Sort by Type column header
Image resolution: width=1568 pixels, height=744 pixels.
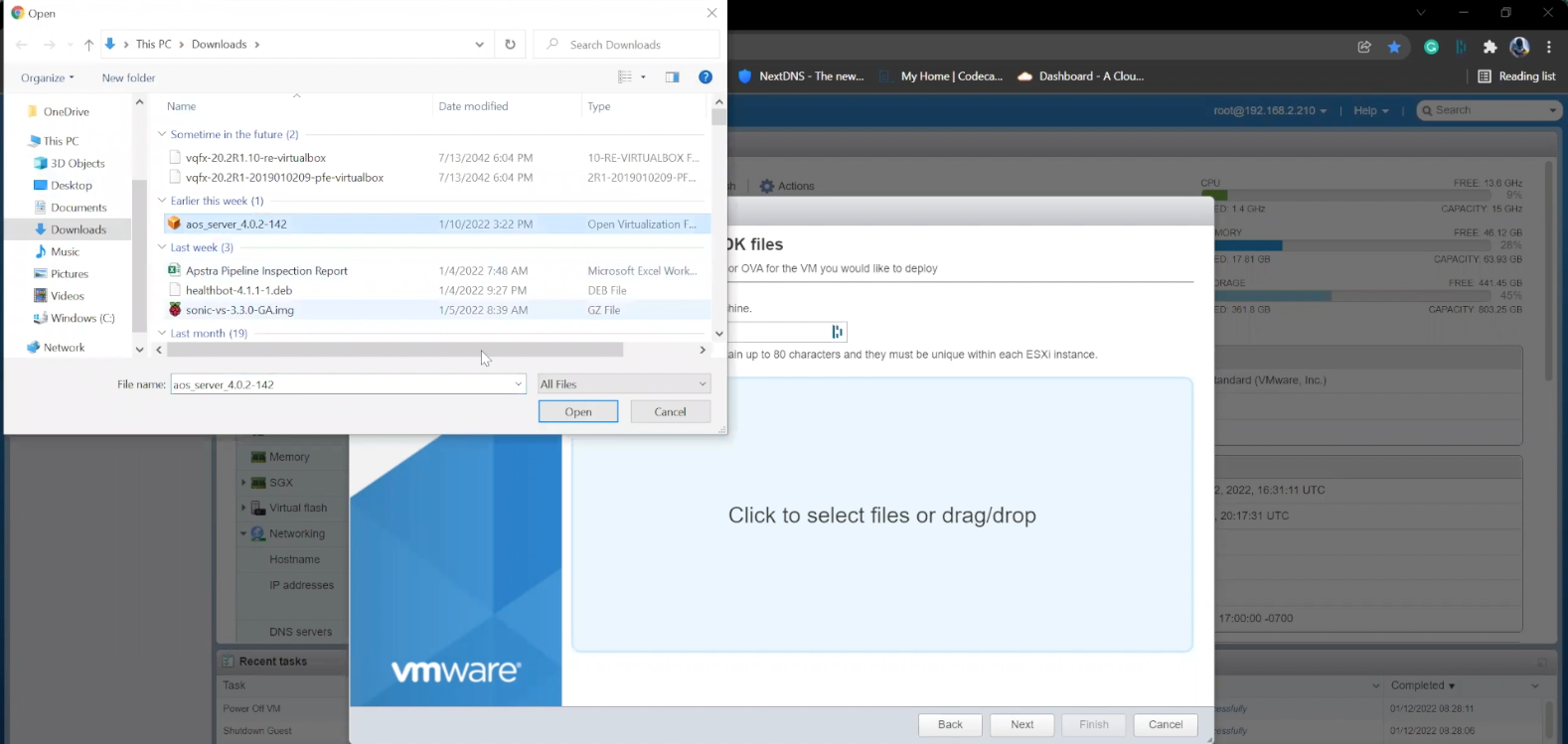598,106
